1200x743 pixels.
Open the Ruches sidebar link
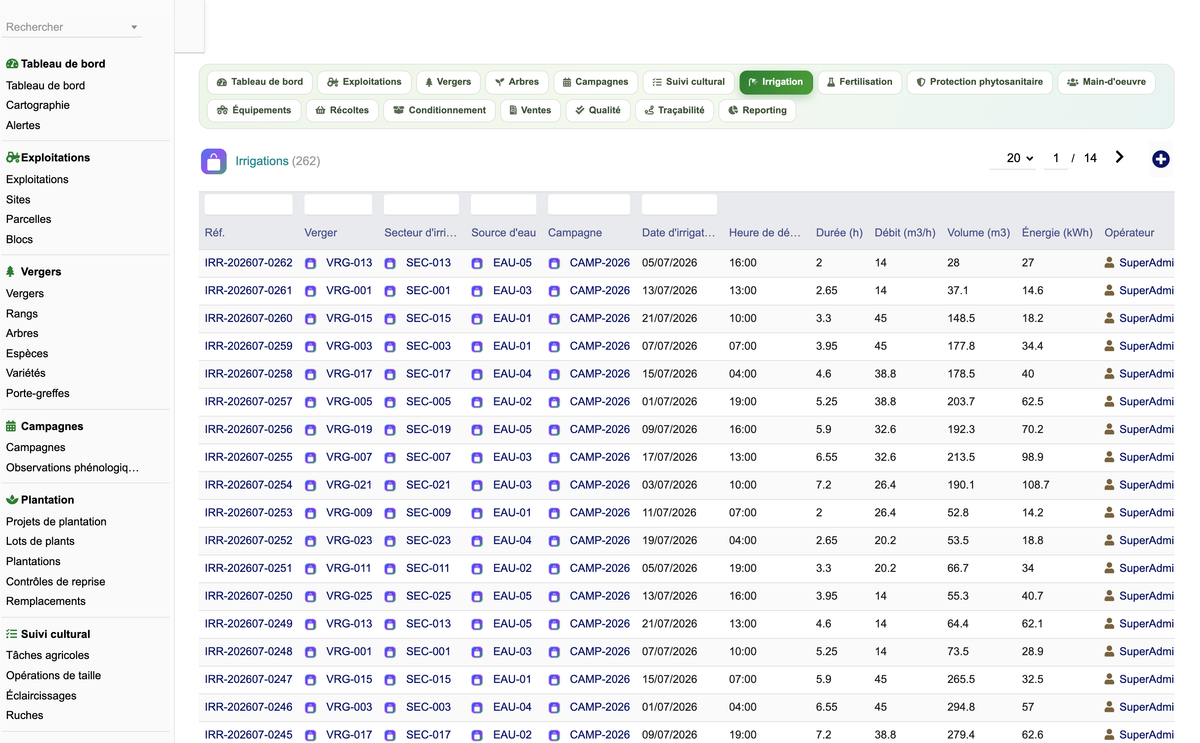[25, 715]
